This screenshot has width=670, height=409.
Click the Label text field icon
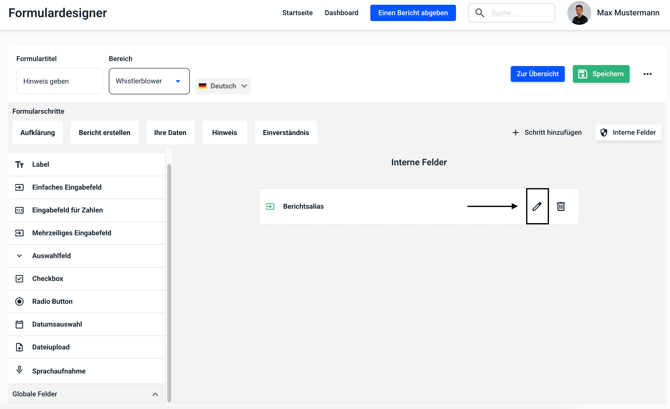point(19,164)
